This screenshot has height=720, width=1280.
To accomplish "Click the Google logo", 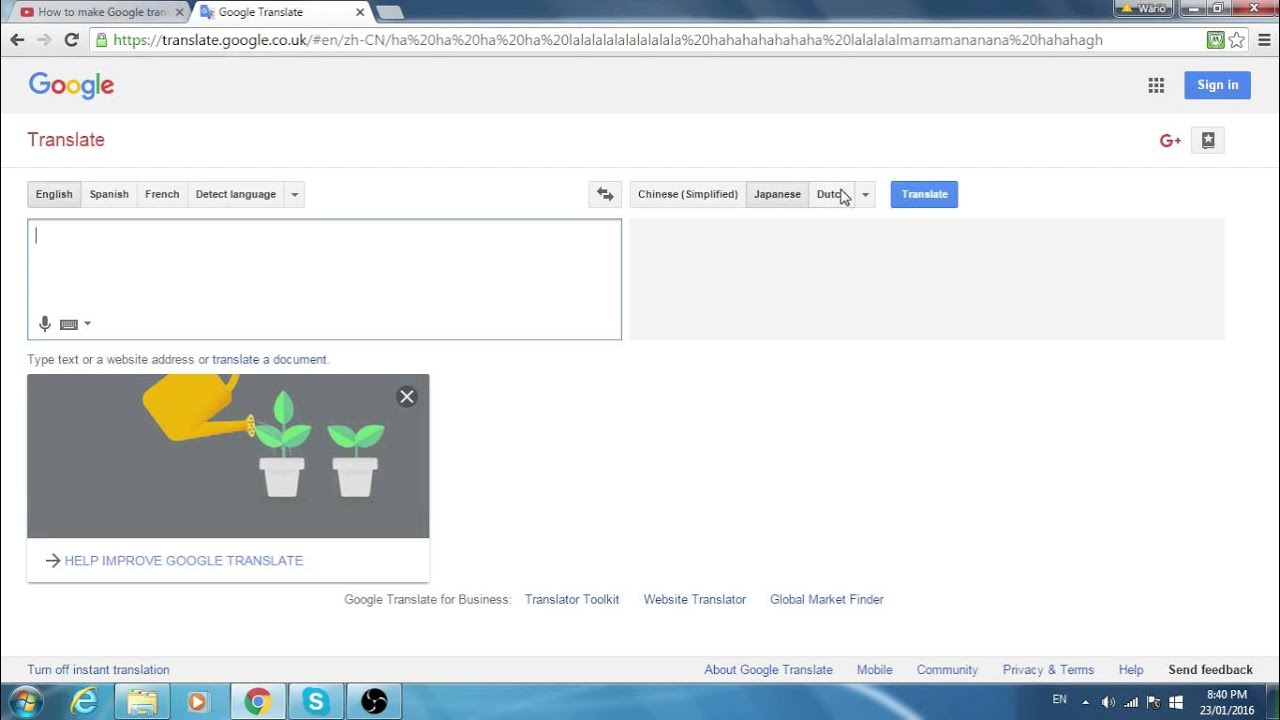I will tap(71, 85).
